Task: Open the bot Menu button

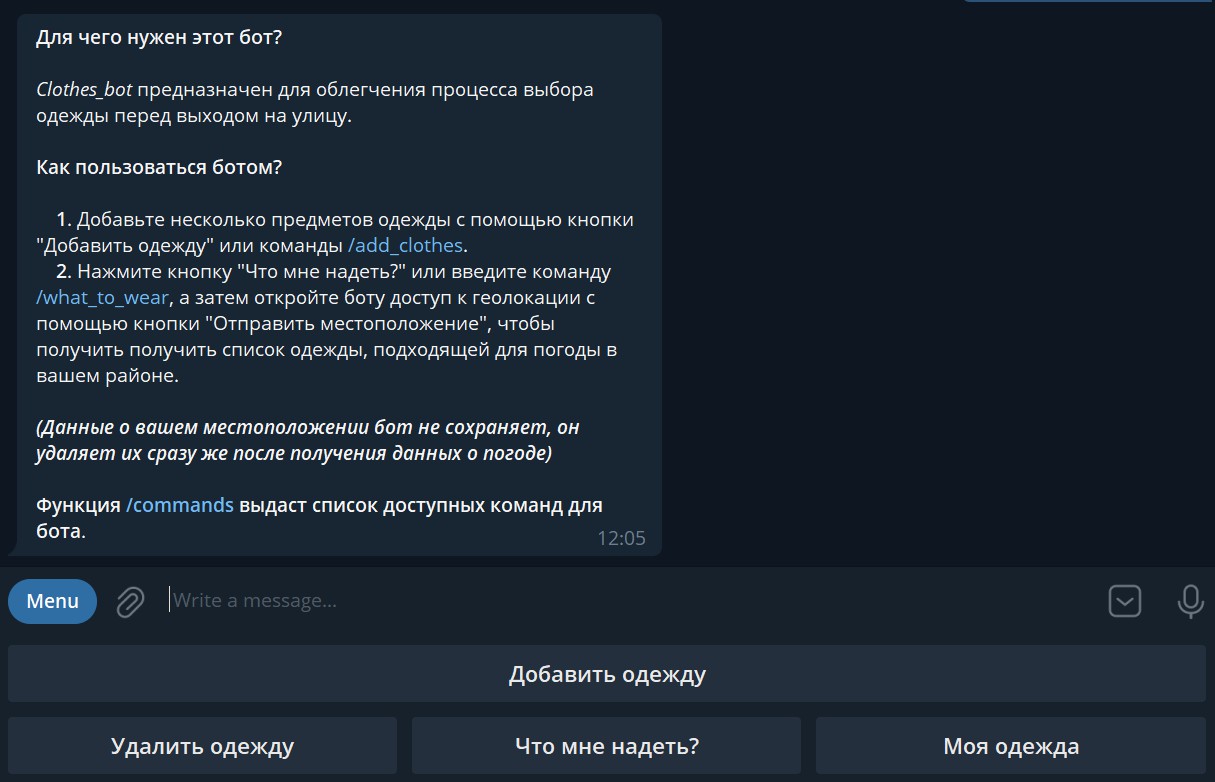Action: (x=52, y=601)
